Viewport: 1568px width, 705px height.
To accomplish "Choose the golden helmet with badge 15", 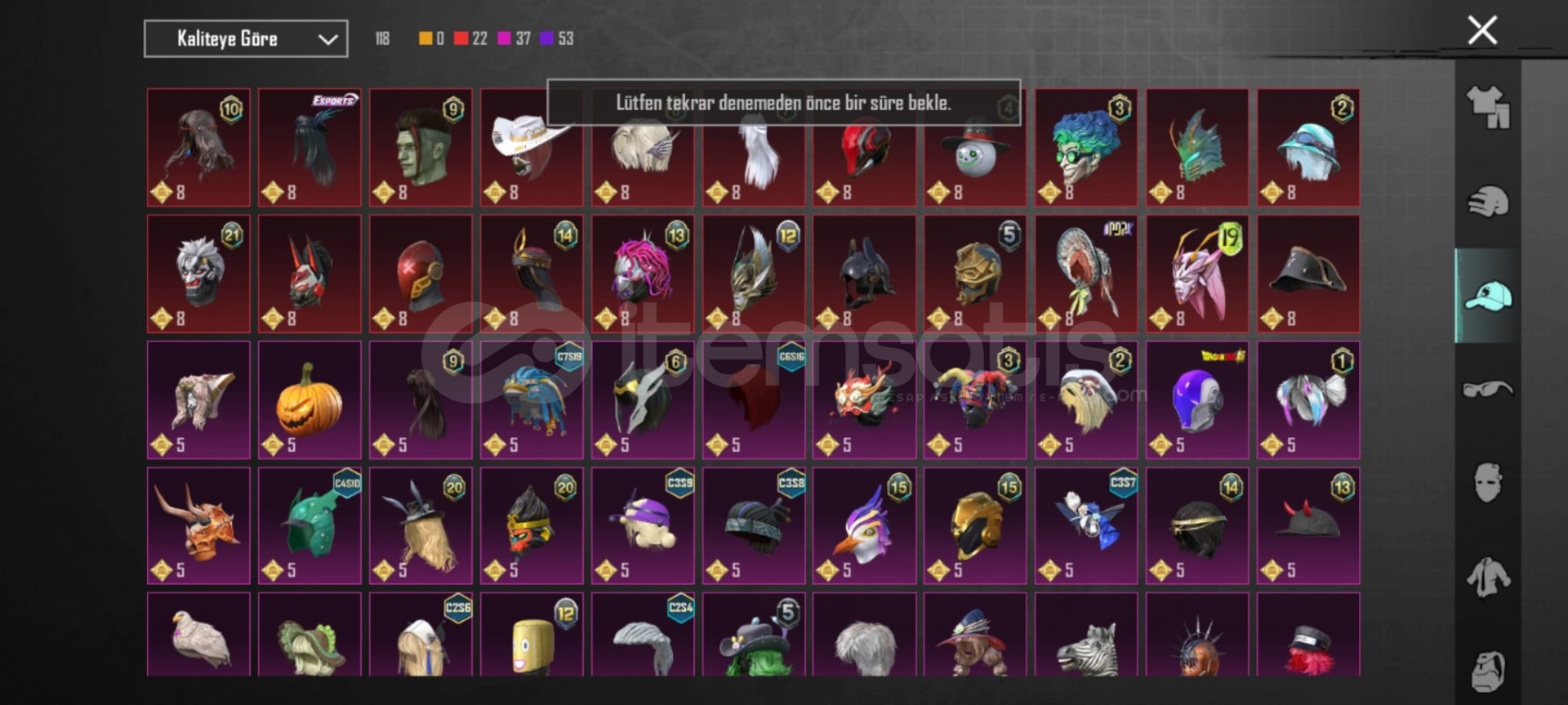I will coord(975,526).
